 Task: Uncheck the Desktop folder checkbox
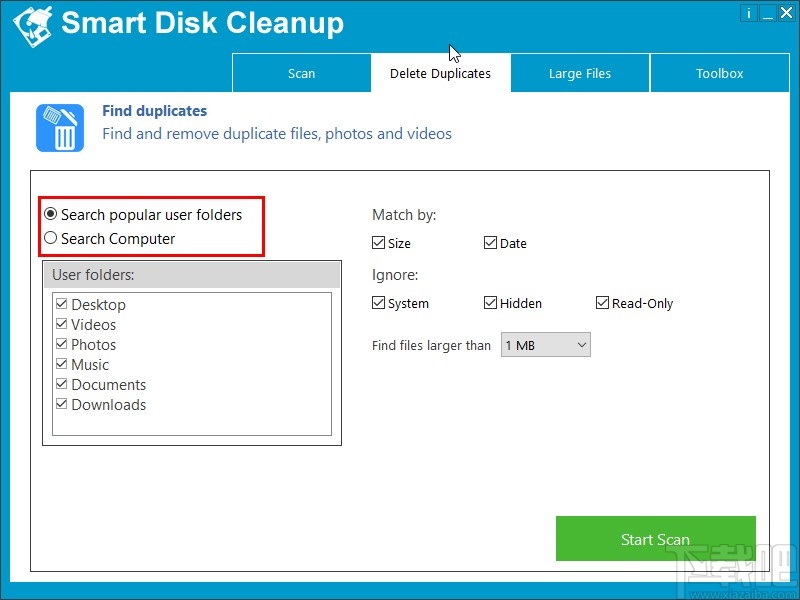pos(62,304)
